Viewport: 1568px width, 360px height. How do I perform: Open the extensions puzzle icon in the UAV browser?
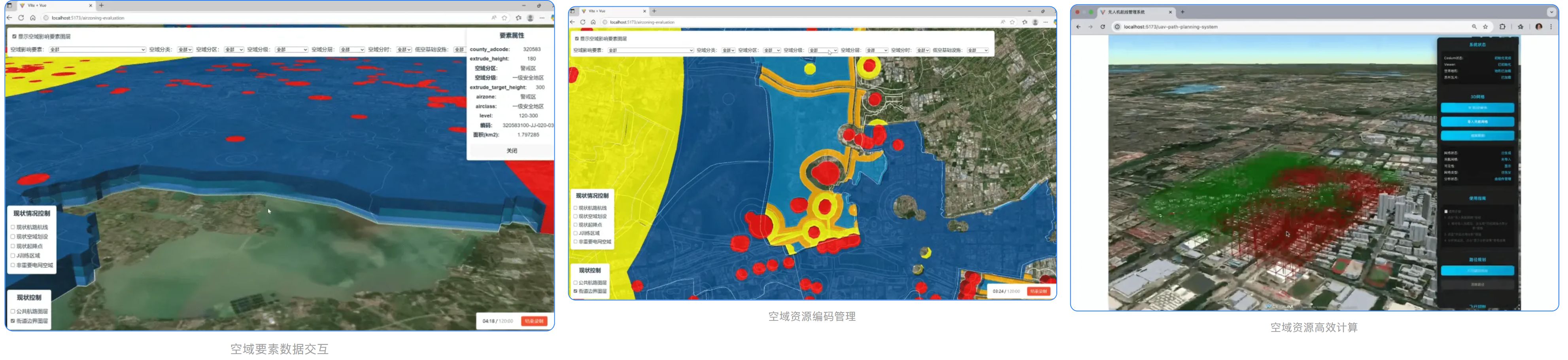click(x=1502, y=27)
